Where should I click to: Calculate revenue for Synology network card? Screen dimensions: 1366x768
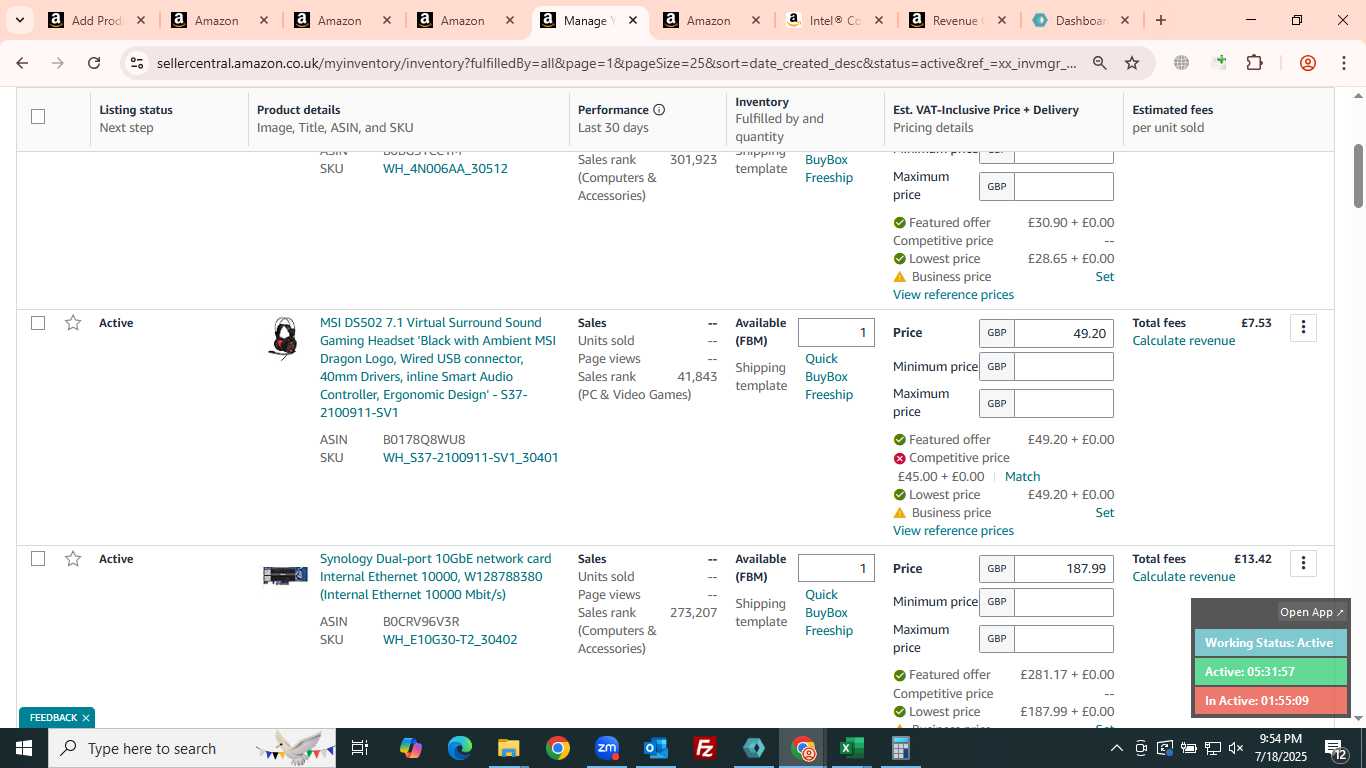tap(1183, 577)
